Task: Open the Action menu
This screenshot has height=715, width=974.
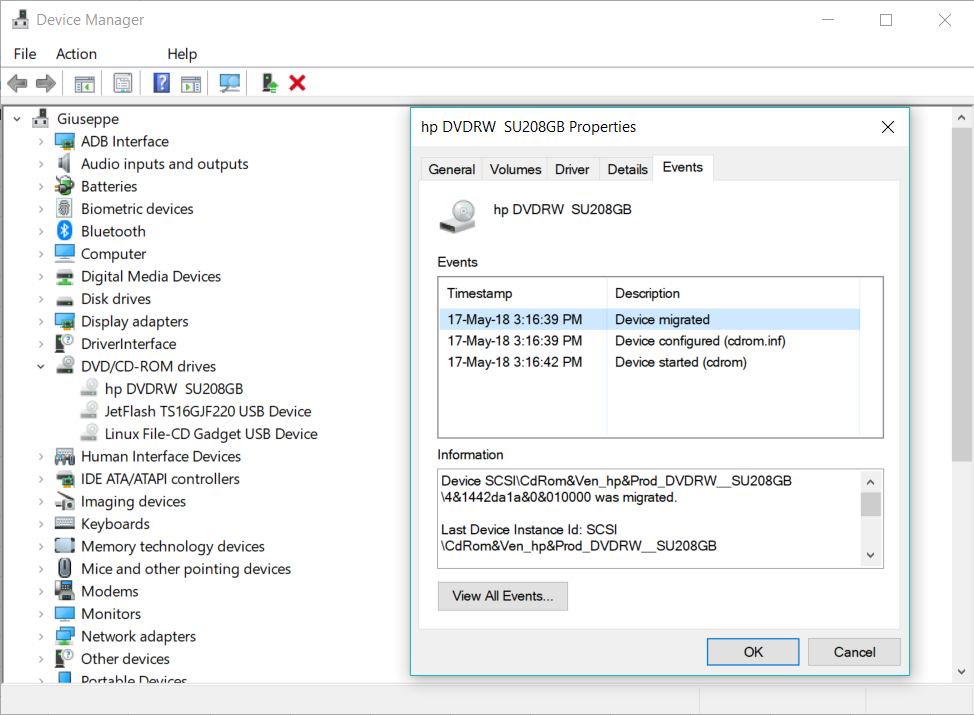Action: coord(76,53)
